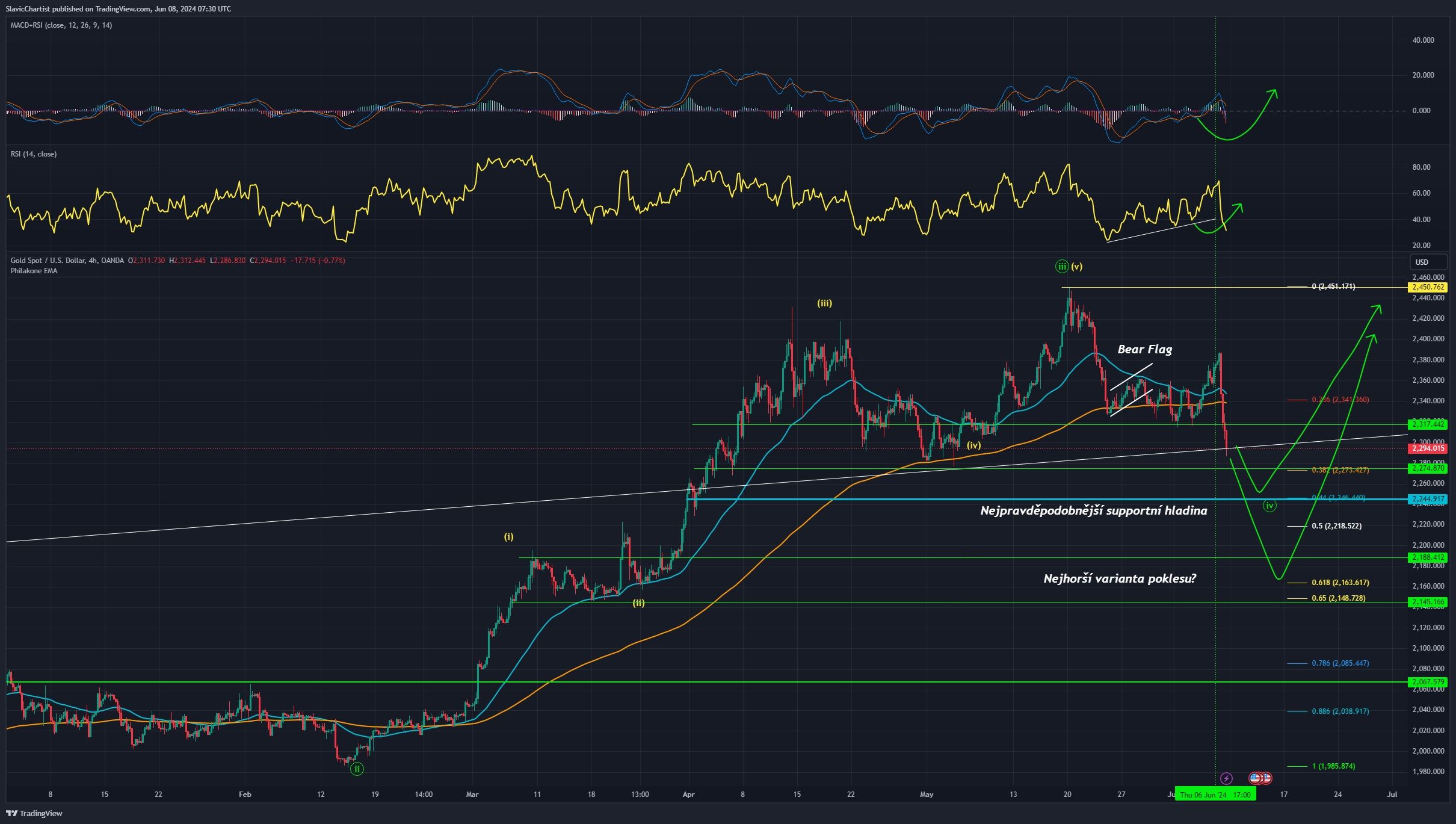The height and width of the screenshot is (824, 1456).
Task: Click the Jul label on time axis
Action: click(1392, 795)
